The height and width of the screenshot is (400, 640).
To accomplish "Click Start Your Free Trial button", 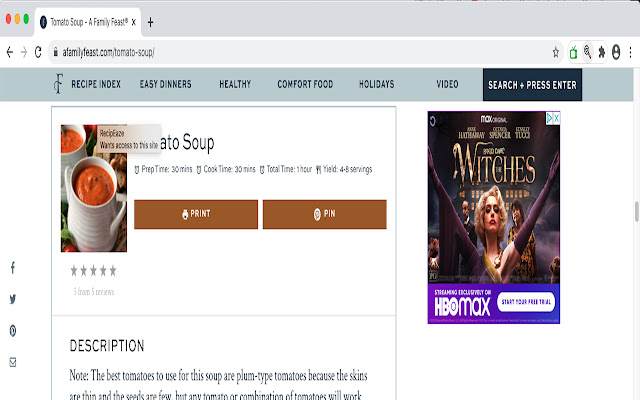I will click(x=526, y=302).
